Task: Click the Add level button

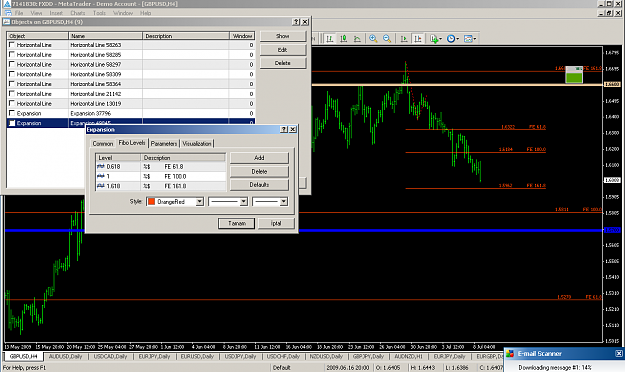Action: (x=259, y=158)
